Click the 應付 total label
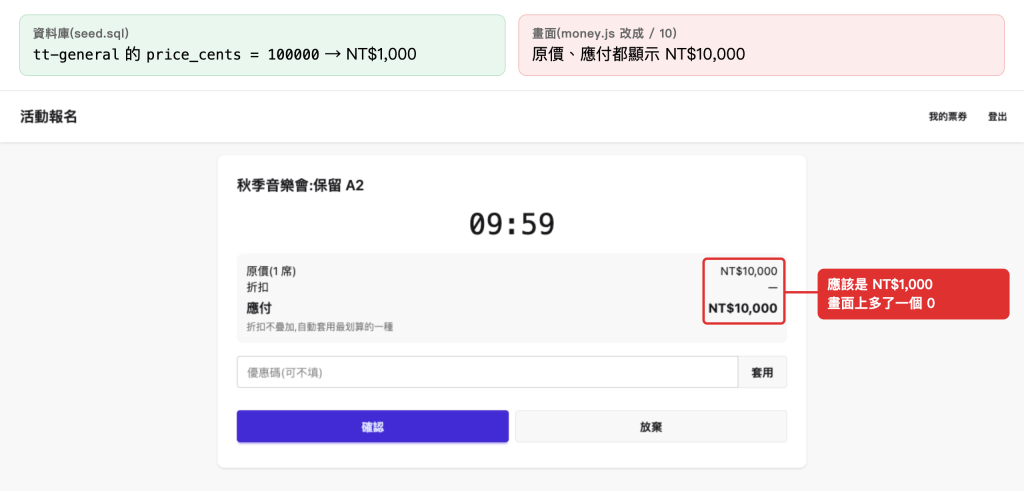The image size is (1024, 491). click(x=259, y=308)
